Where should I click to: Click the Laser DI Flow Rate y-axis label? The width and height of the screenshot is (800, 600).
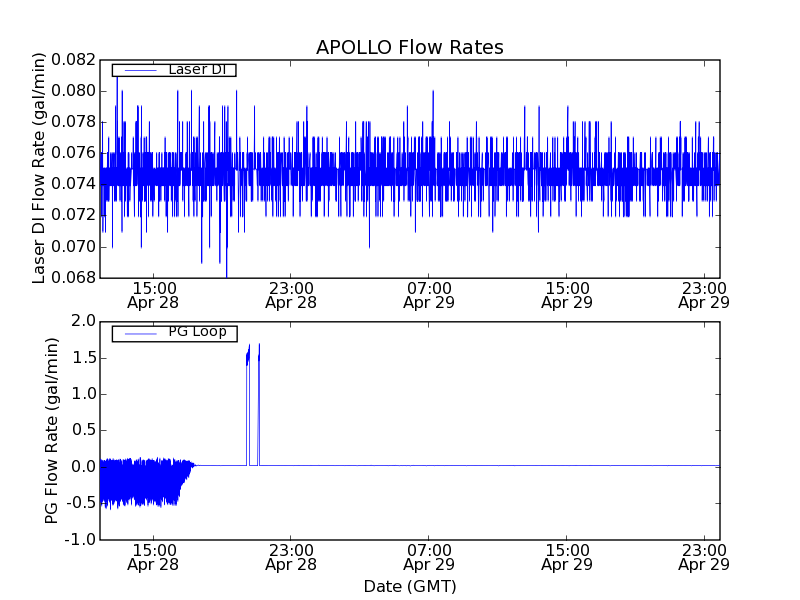pyautogui.click(x=40, y=169)
